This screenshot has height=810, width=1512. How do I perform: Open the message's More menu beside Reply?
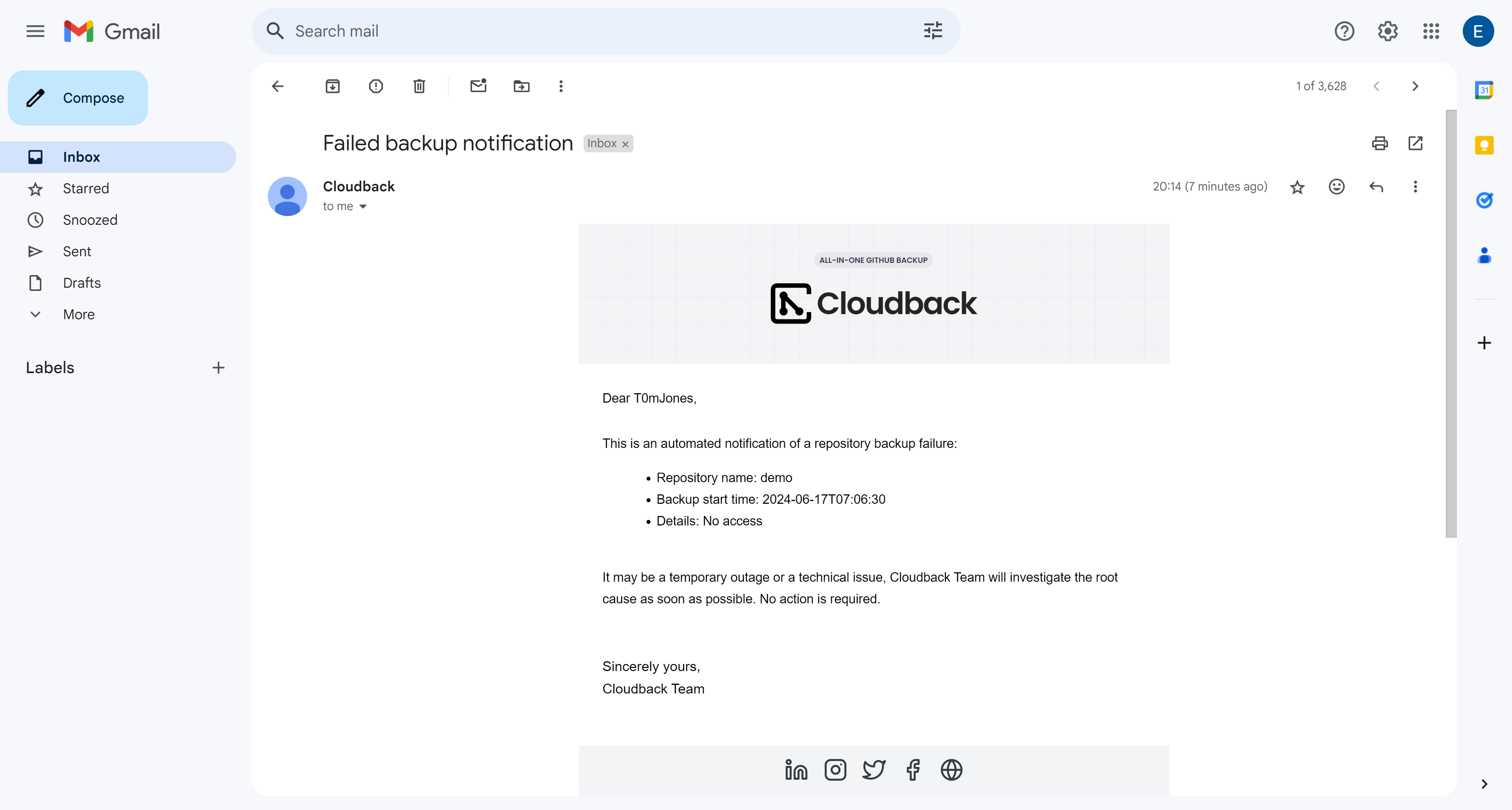[1415, 187]
